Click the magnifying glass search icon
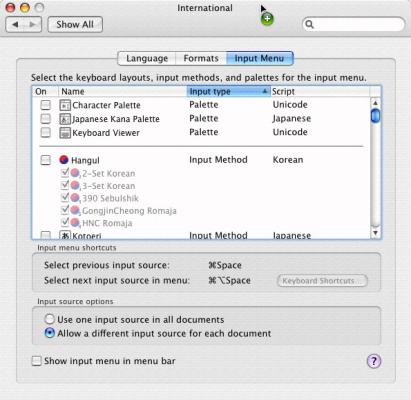This screenshot has height=400, width=411. coord(309,24)
